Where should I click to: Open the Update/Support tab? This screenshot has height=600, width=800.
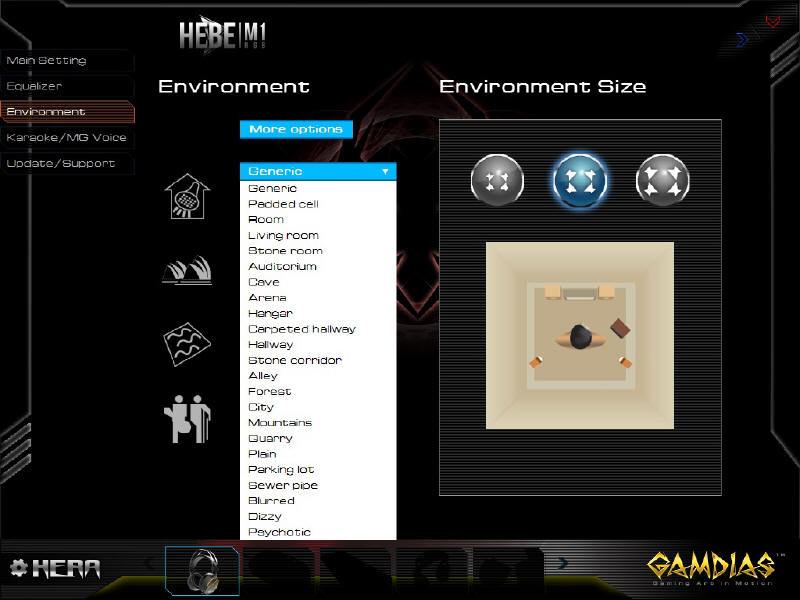[x=67, y=164]
